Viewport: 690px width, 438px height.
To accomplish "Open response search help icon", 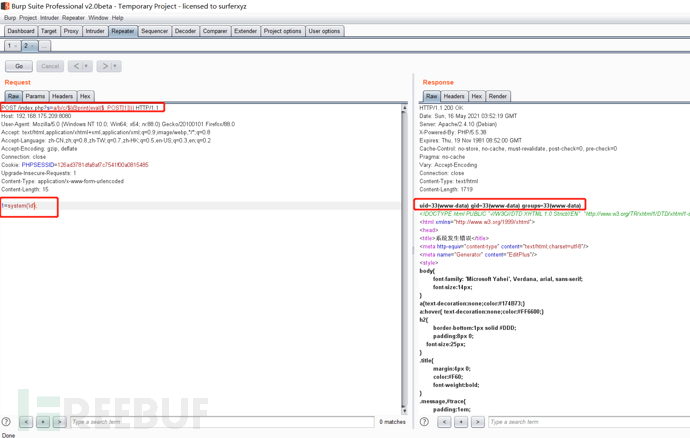I will pos(424,422).
